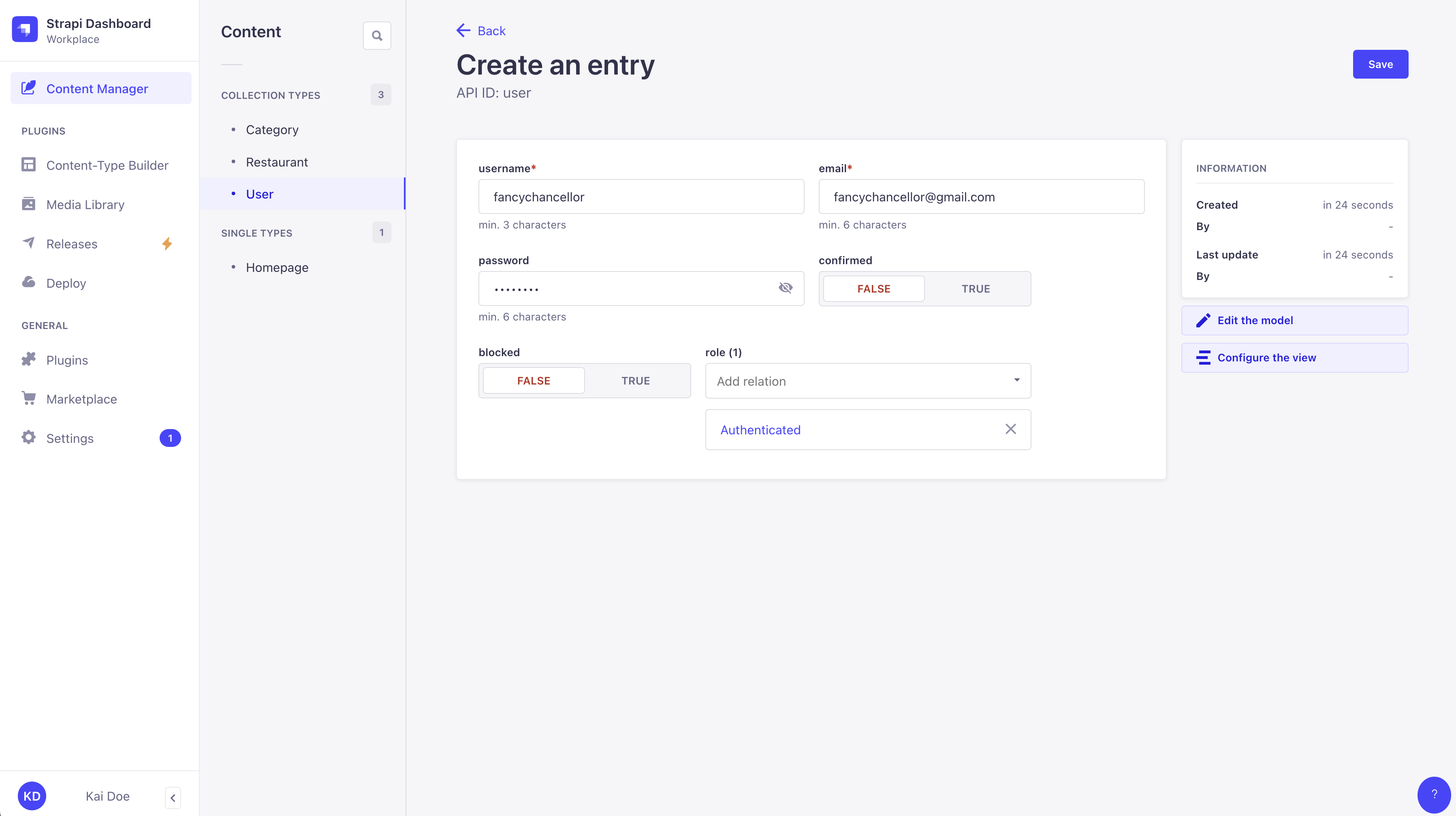1456x816 pixels.
Task: Open the Content Manager section
Action: pos(97,88)
